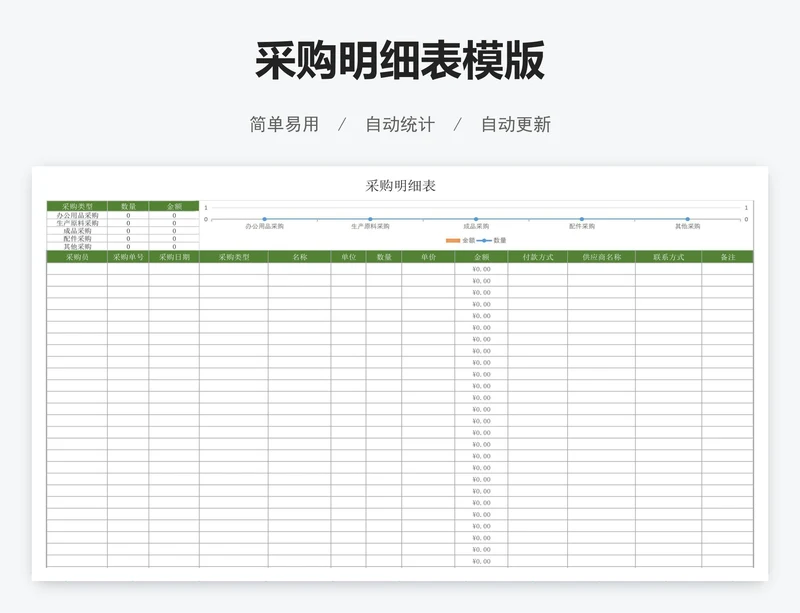Select the 数量 header in the summary table
Image resolution: width=800 pixels, height=613 pixels.
click(128, 206)
